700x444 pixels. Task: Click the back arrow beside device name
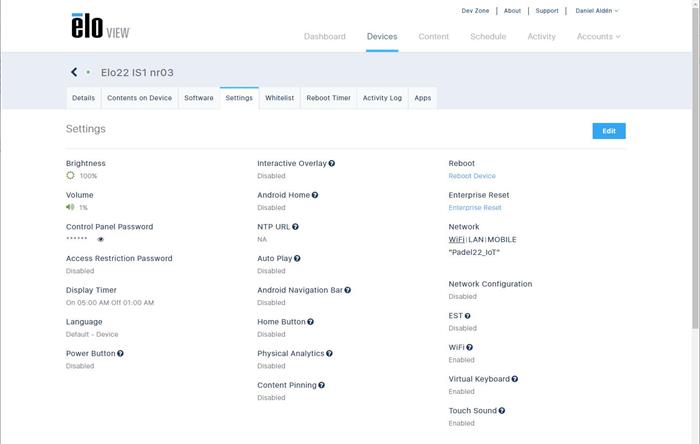pyautogui.click(x=74, y=72)
